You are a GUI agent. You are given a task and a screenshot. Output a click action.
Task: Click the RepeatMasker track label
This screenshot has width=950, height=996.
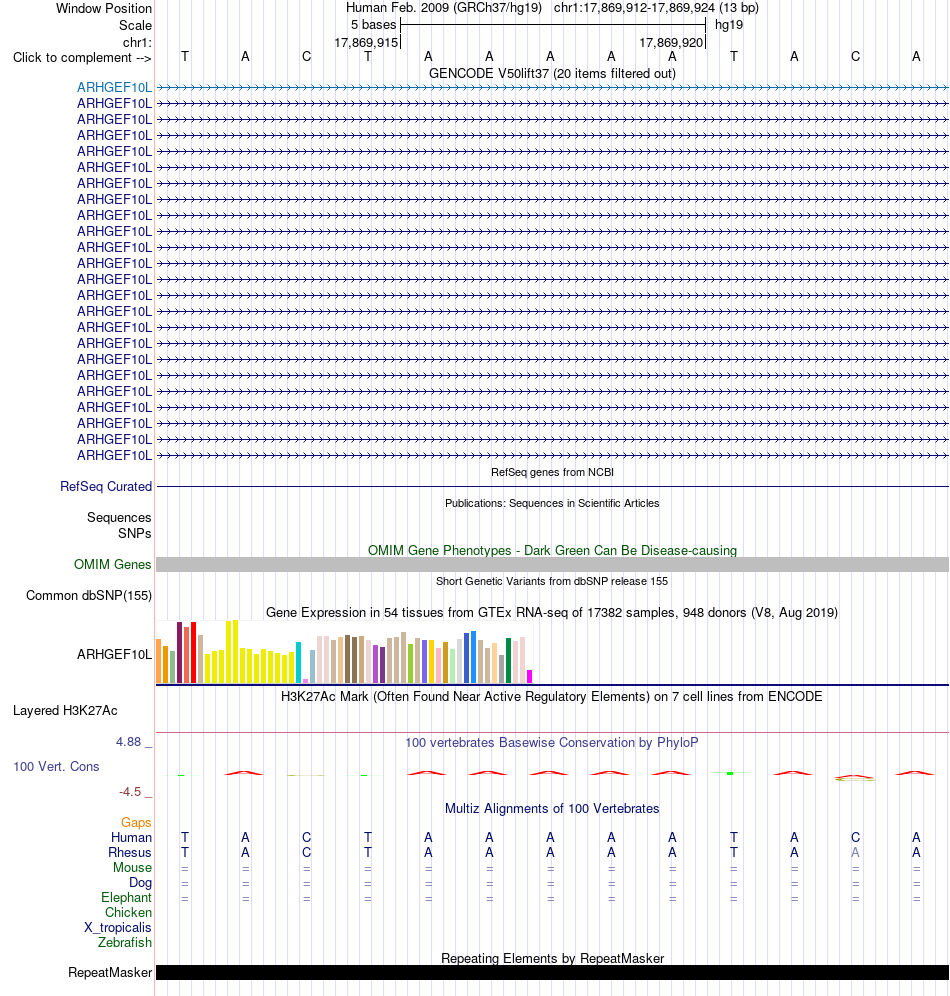110,973
